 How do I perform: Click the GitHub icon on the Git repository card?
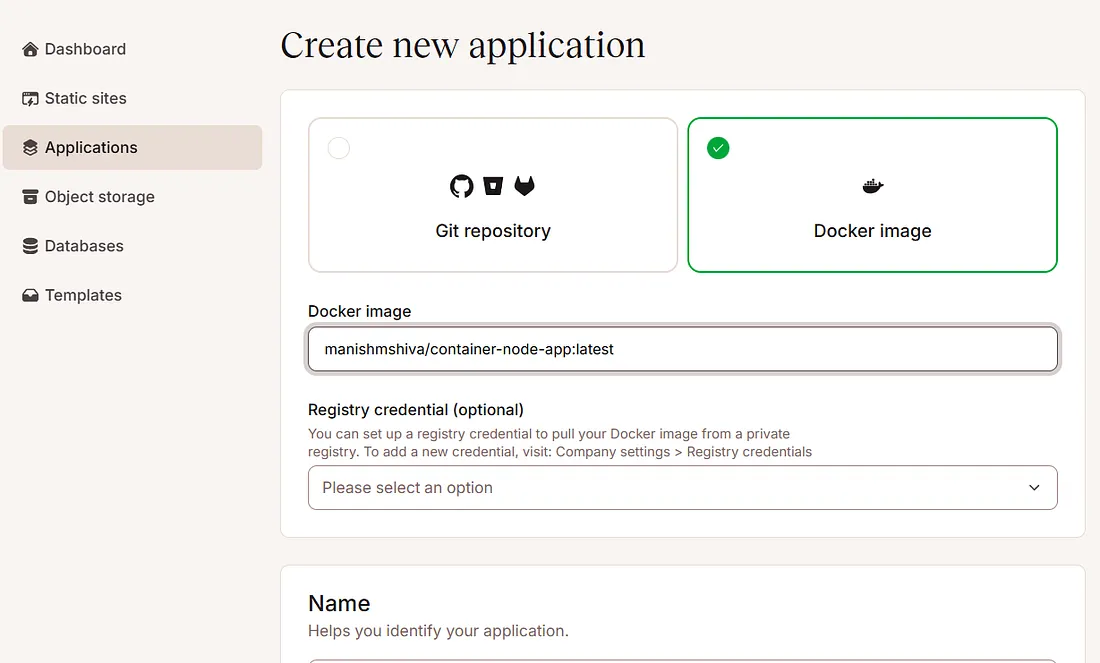(x=461, y=186)
